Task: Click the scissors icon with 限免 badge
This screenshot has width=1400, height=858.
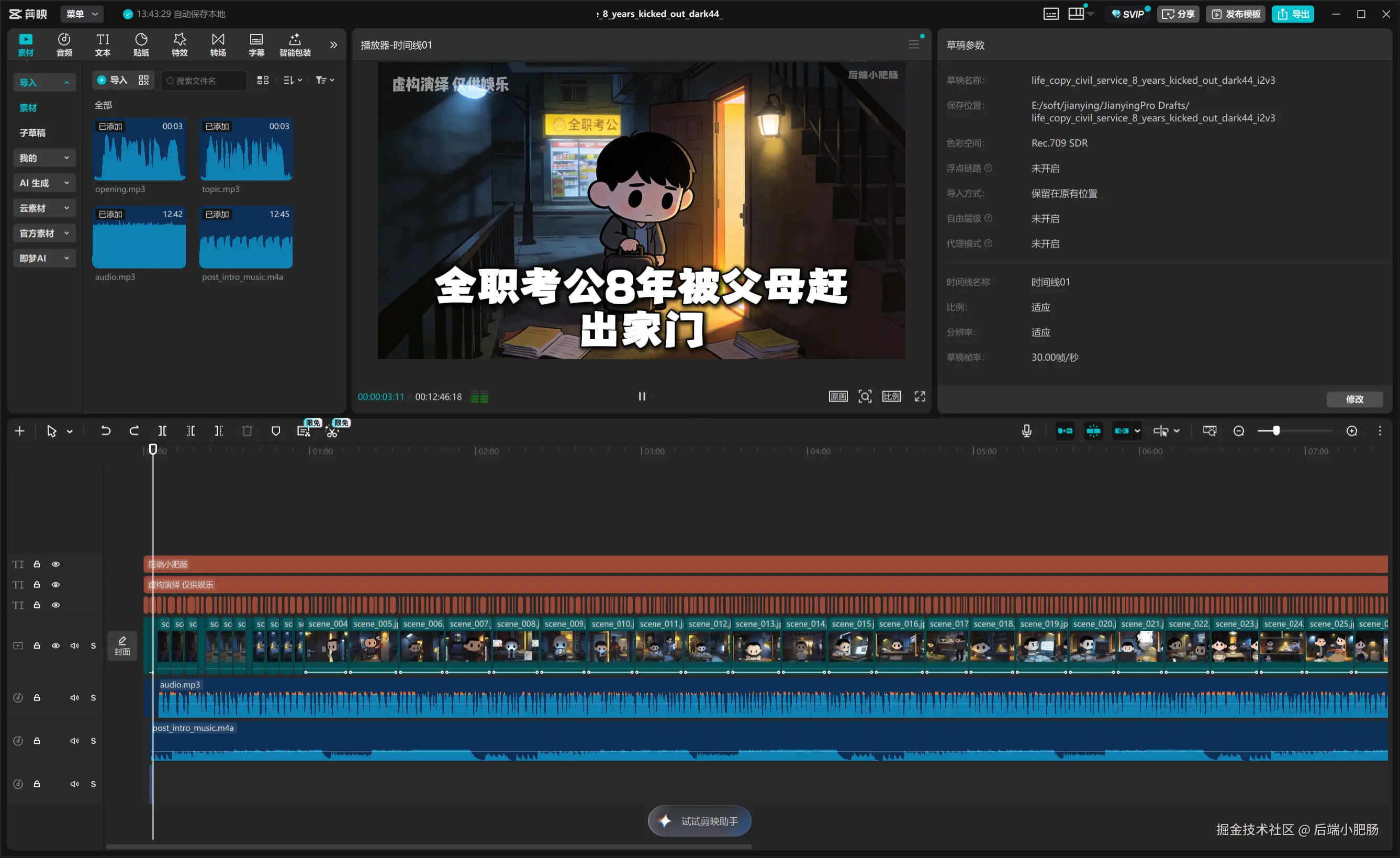Action: [x=333, y=431]
